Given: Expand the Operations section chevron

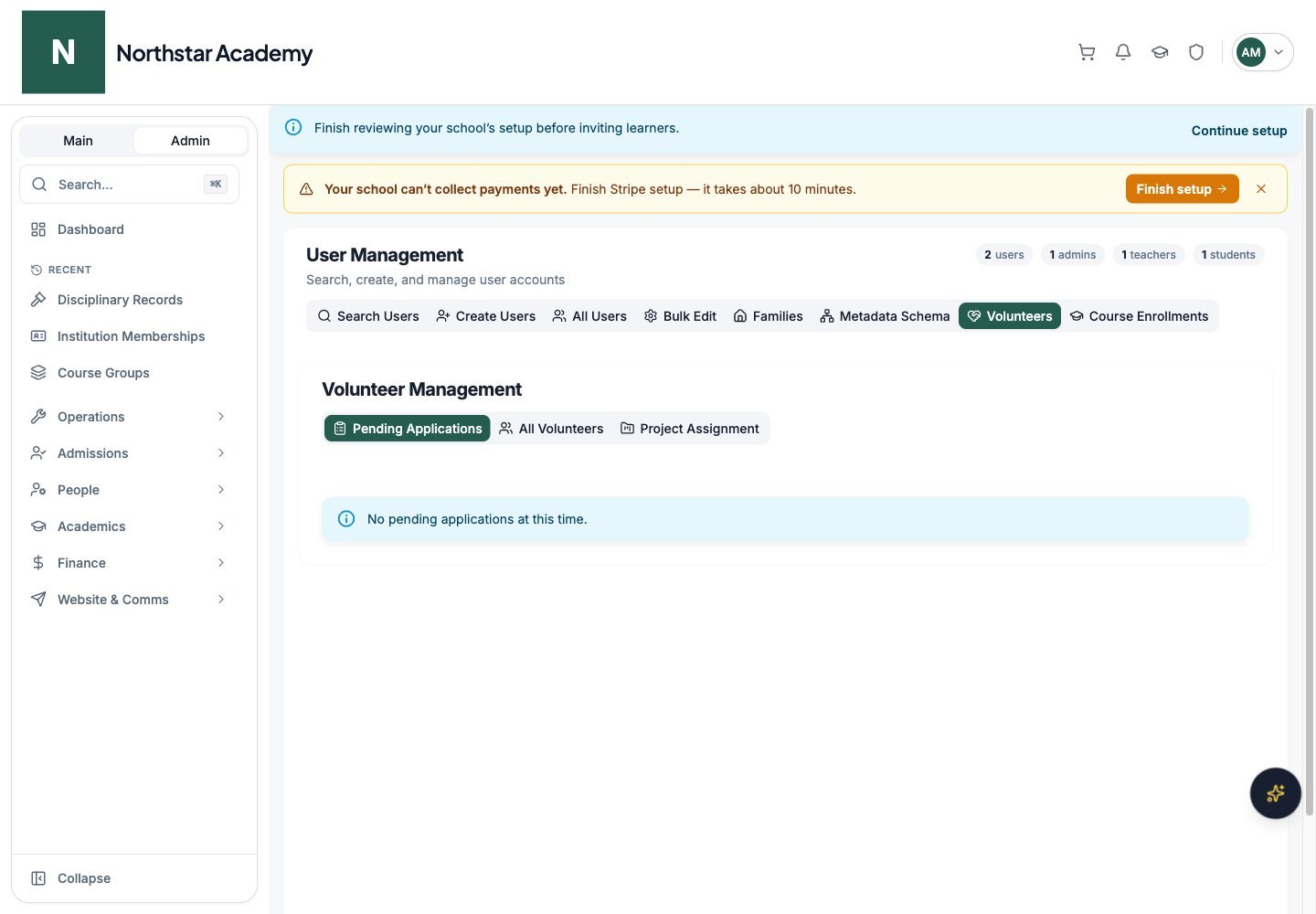Looking at the screenshot, I should tap(220, 416).
